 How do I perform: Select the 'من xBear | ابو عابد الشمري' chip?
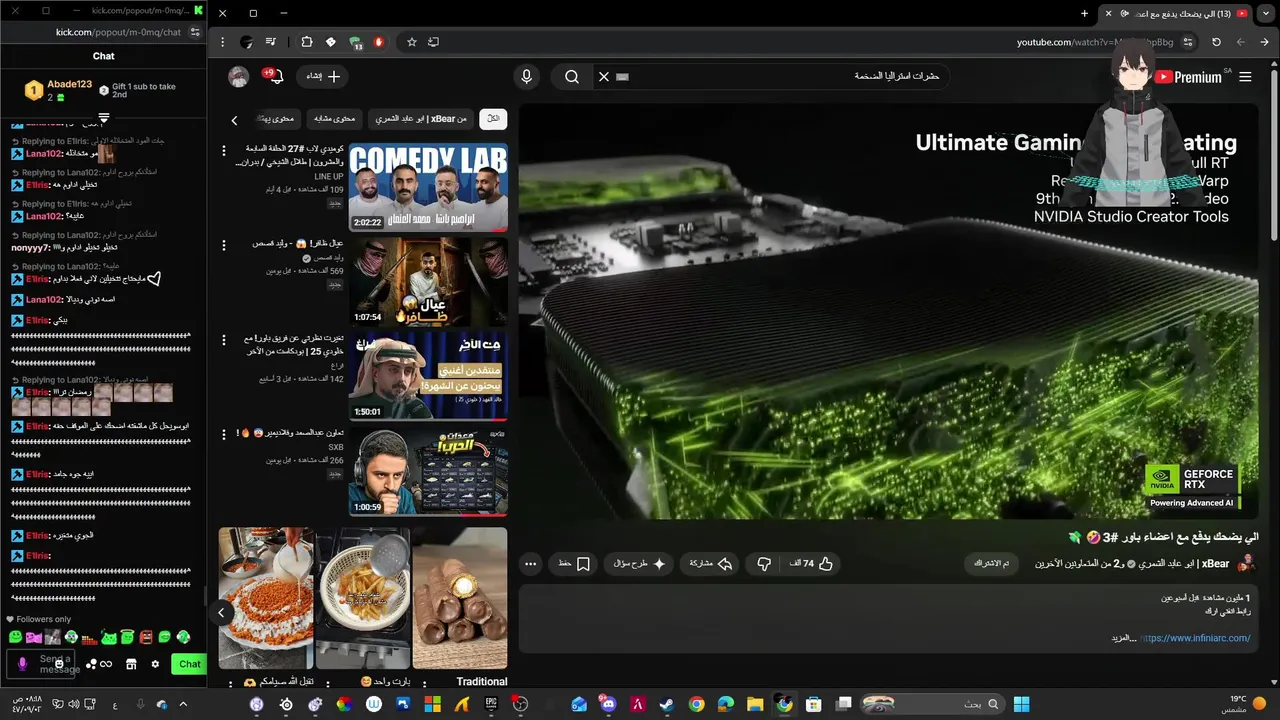point(421,118)
